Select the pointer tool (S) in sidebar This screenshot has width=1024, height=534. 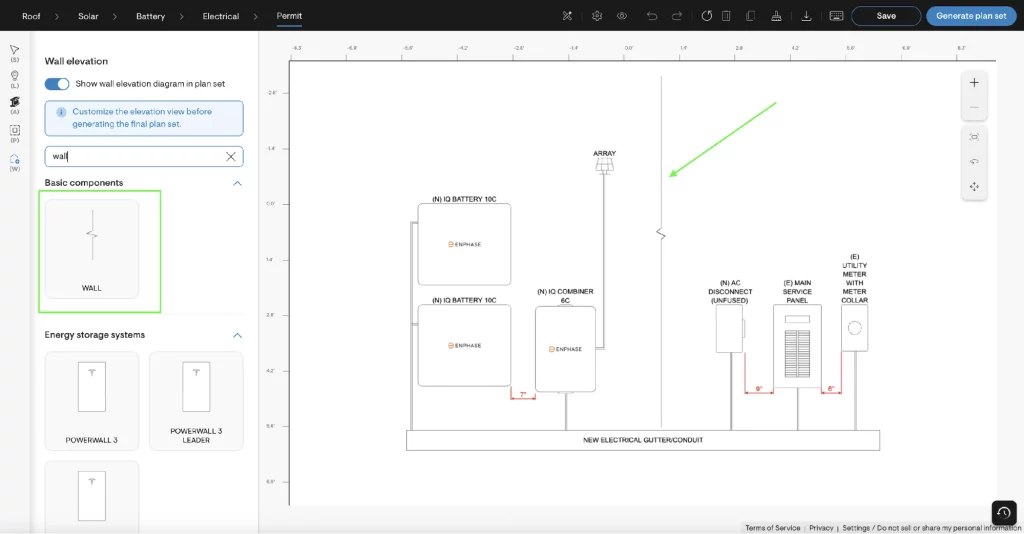[x=14, y=50]
